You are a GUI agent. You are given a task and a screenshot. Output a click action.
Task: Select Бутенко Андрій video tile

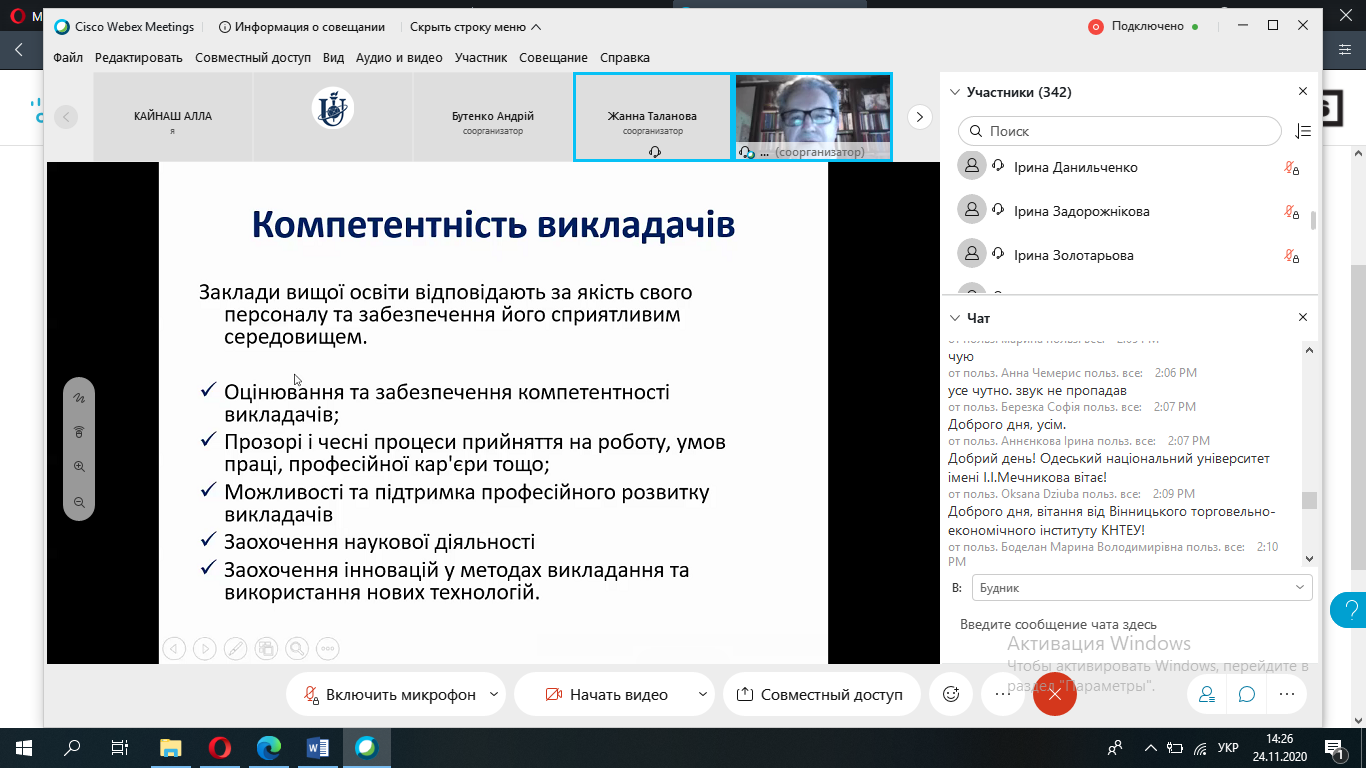tap(492, 117)
